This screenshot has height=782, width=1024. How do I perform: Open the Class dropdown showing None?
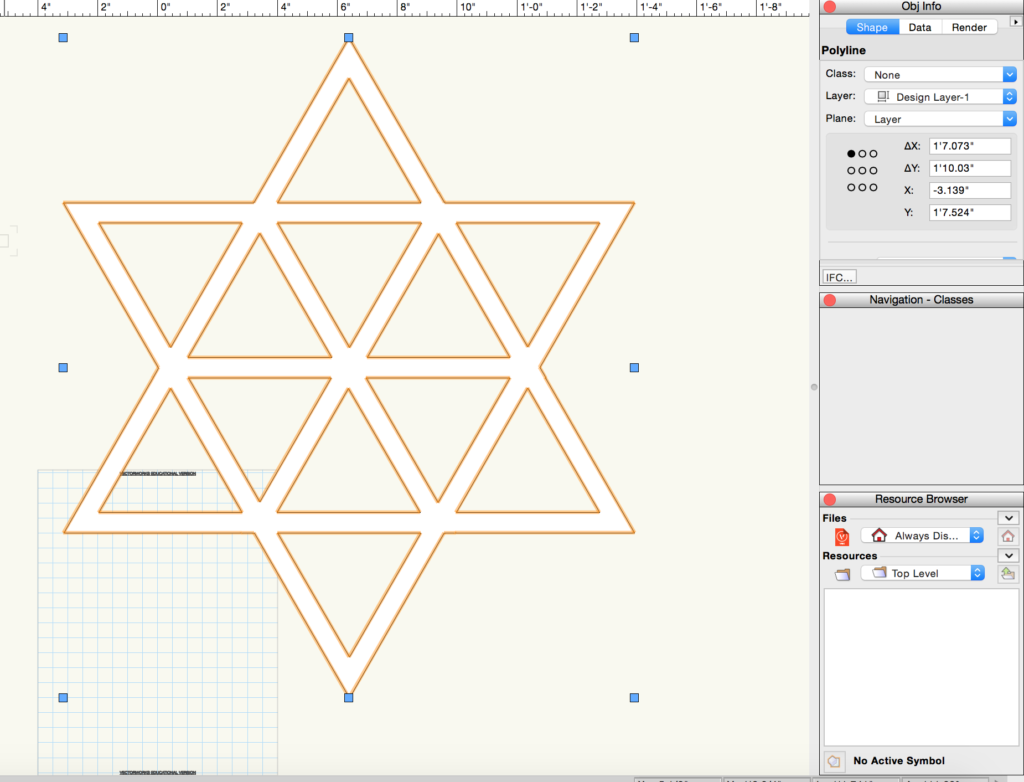pos(940,74)
